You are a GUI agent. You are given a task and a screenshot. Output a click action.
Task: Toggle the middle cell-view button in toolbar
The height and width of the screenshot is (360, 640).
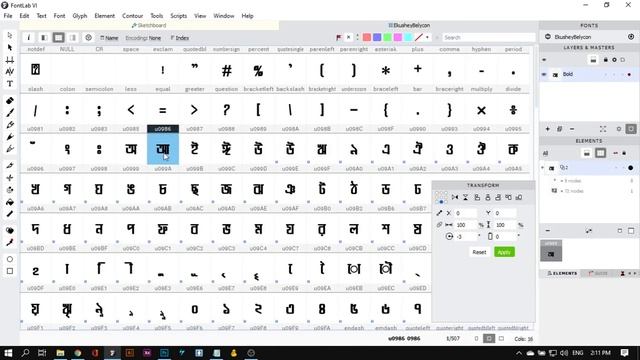click(58, 38)
